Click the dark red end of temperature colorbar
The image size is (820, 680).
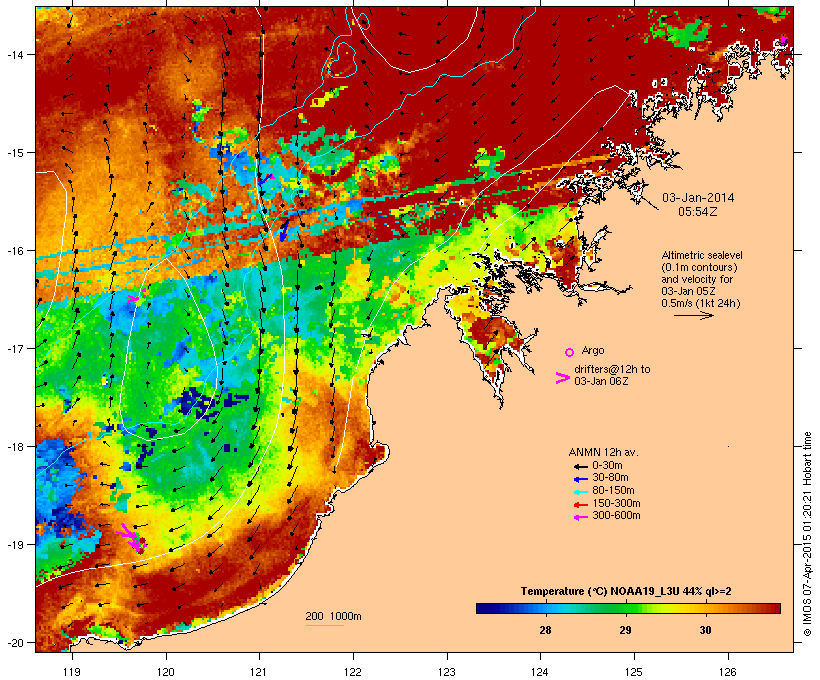pos(776,608)
